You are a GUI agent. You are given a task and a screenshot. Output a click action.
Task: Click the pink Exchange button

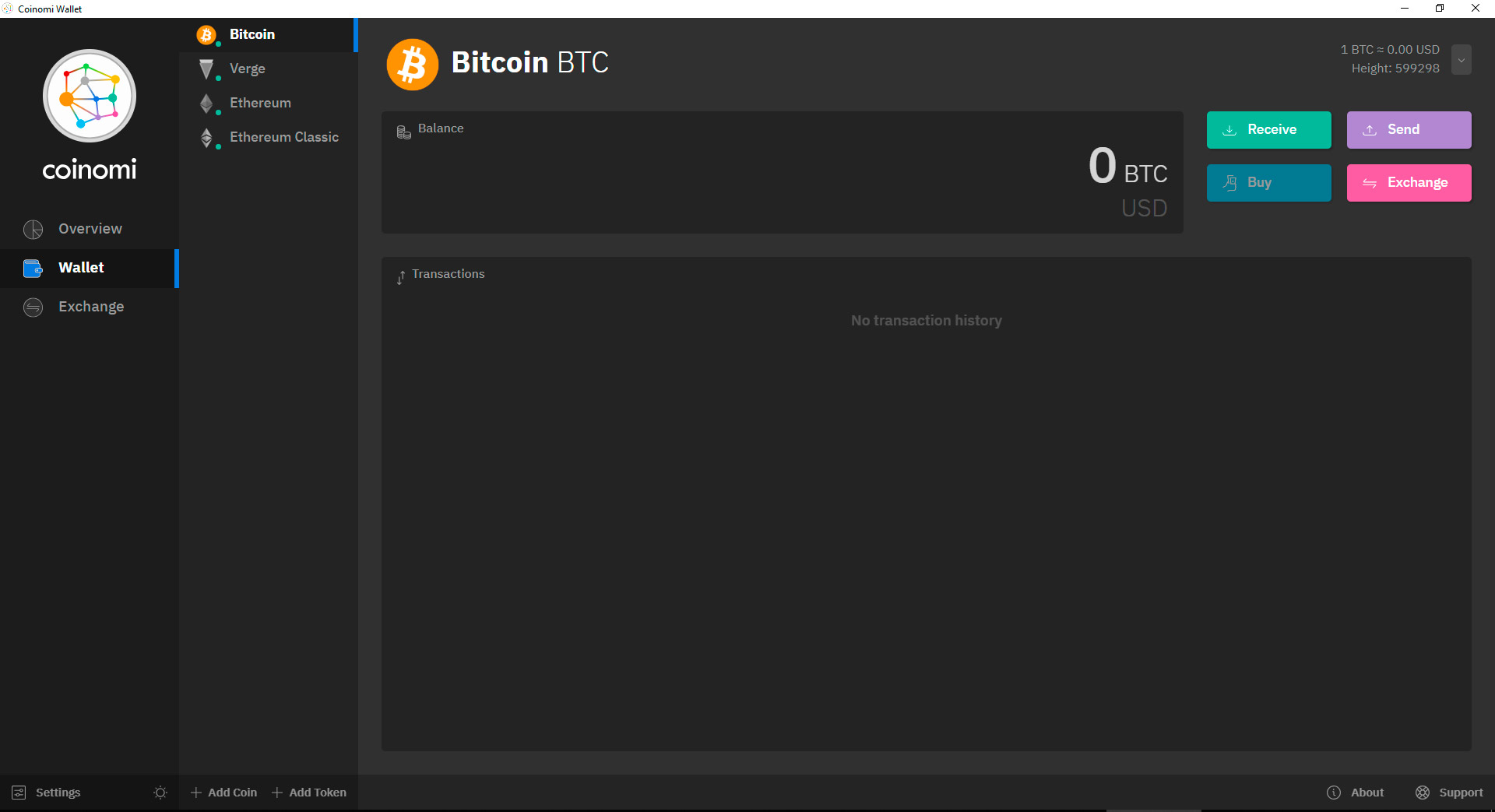pos(1409,183)
